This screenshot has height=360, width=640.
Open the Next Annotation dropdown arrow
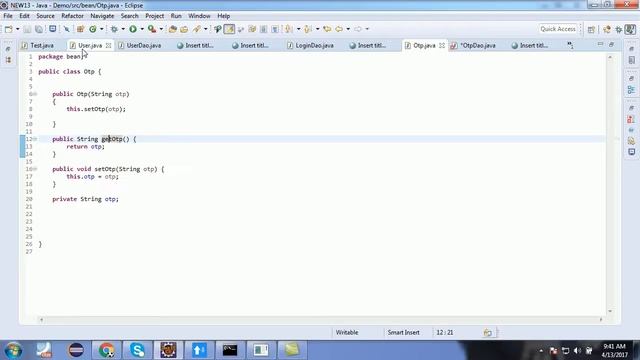(x=298, y=29)
